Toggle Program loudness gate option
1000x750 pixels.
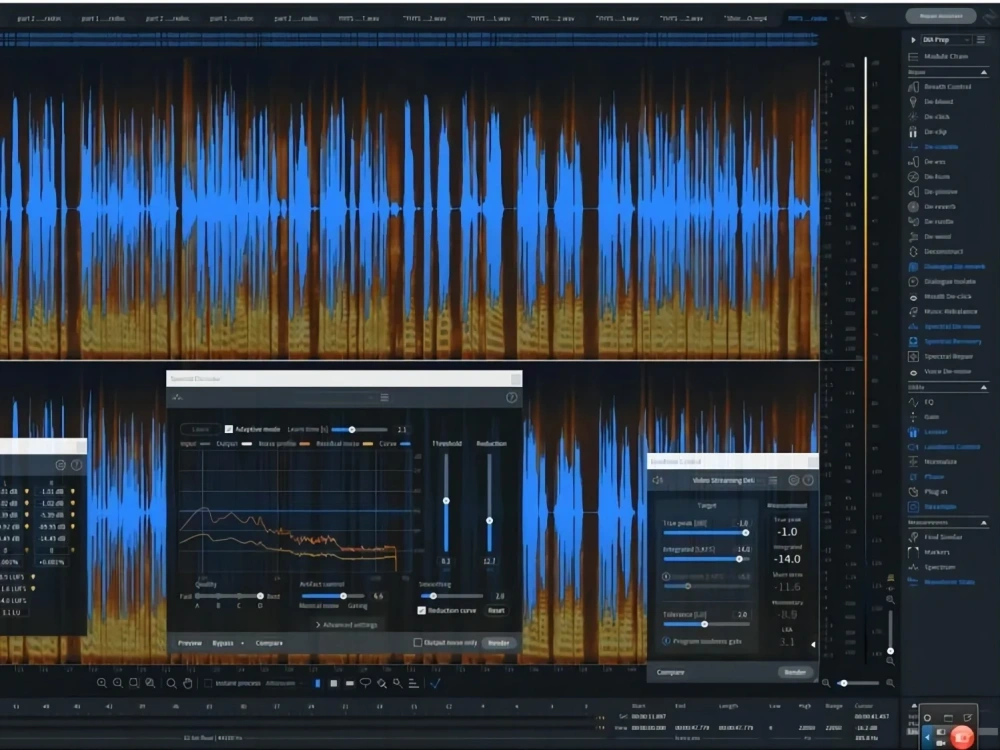click(666, 641)
